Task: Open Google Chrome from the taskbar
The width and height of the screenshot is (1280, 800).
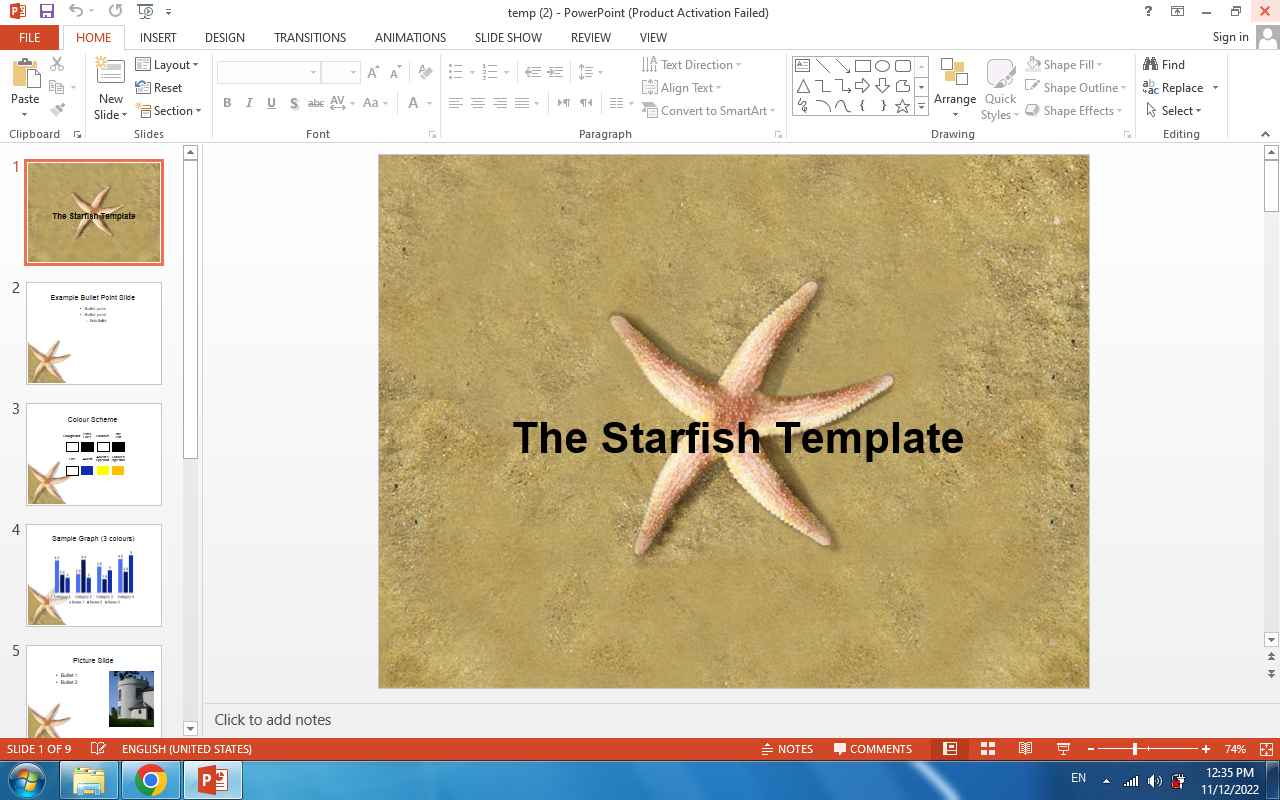Action: pyautogui.click(x=151, y=780)
